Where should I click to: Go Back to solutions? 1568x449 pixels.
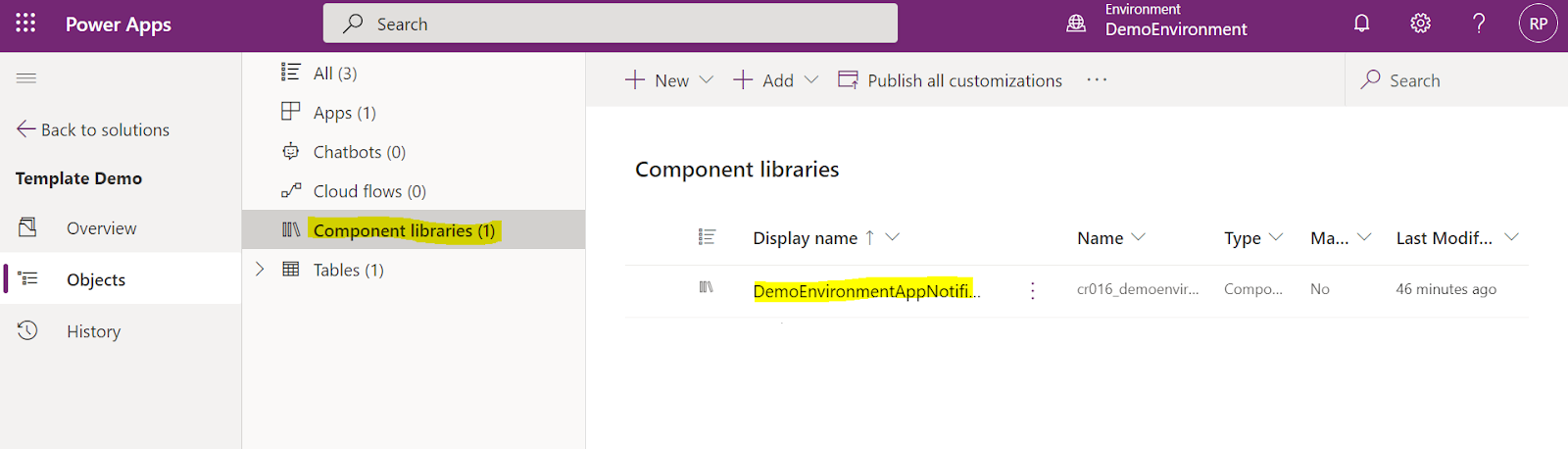(x=93, y=129)
